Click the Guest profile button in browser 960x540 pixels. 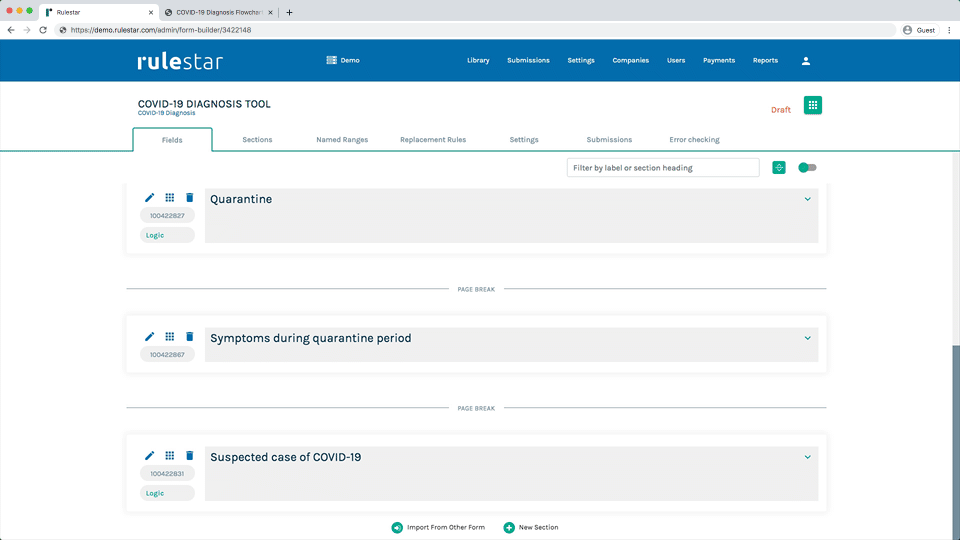click(919, 30)
